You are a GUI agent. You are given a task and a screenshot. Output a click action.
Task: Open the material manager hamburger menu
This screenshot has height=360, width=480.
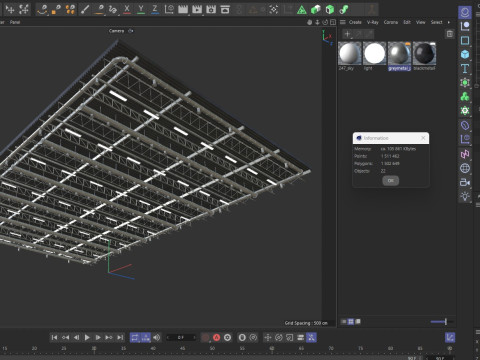tap(343, 22)
